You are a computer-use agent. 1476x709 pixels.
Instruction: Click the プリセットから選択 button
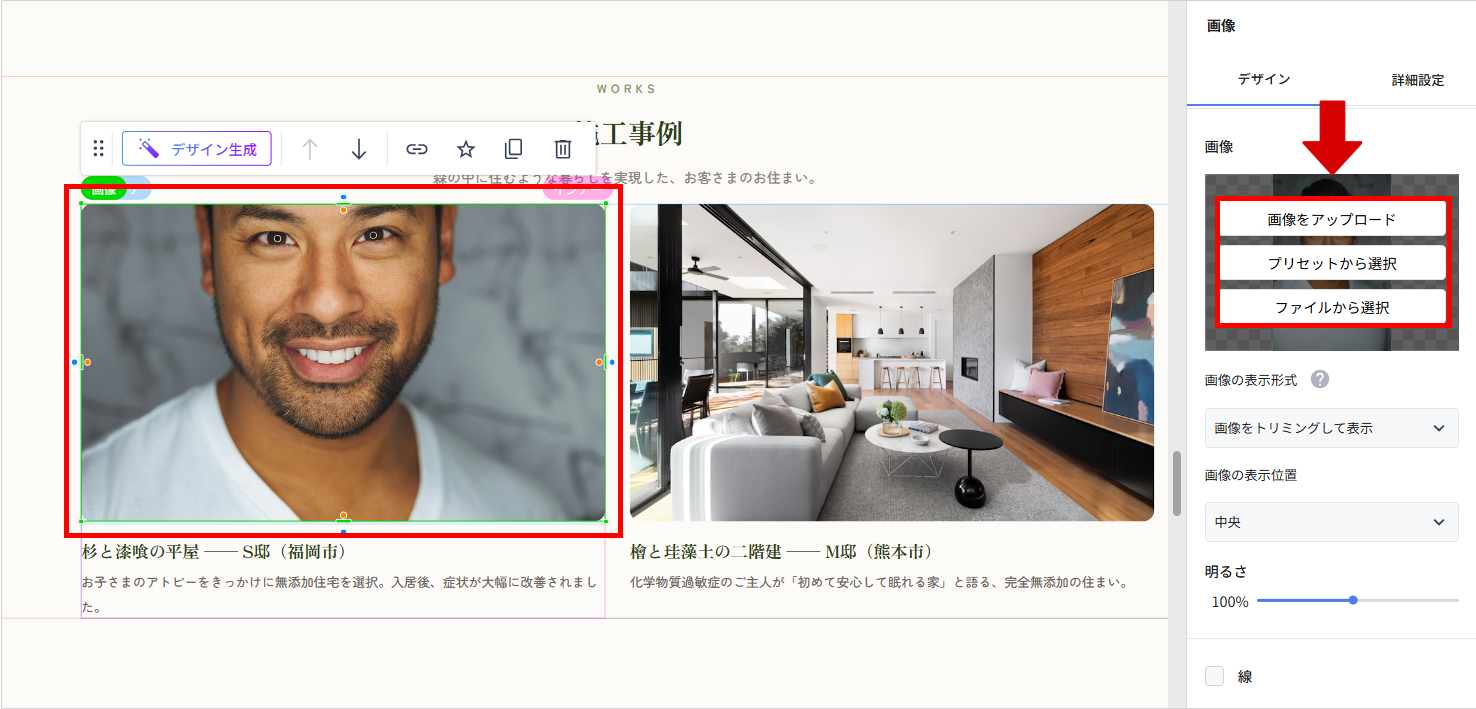pos(1331,264)
